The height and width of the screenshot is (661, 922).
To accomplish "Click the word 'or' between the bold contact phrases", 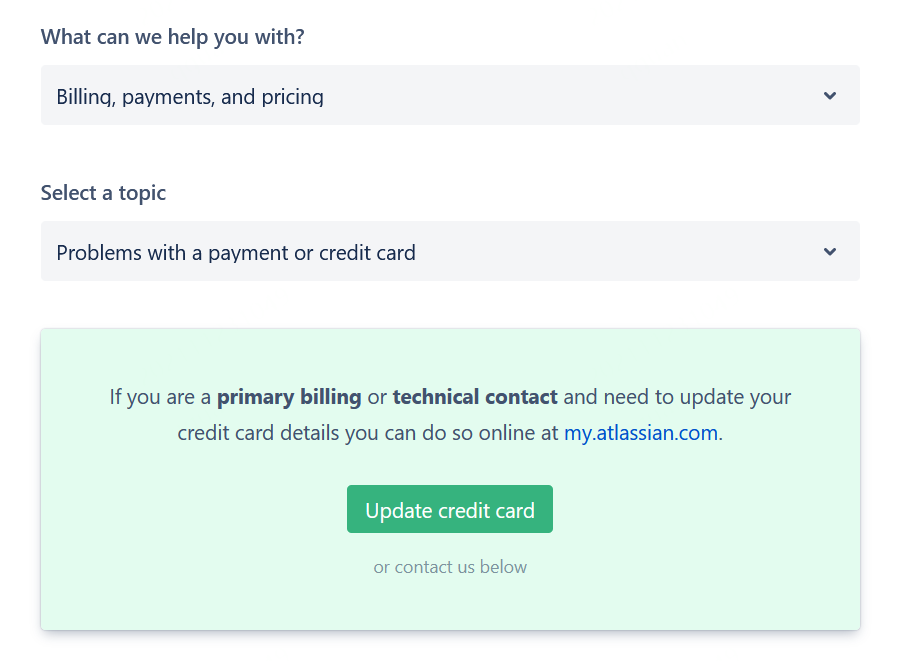I will point(377,397).
